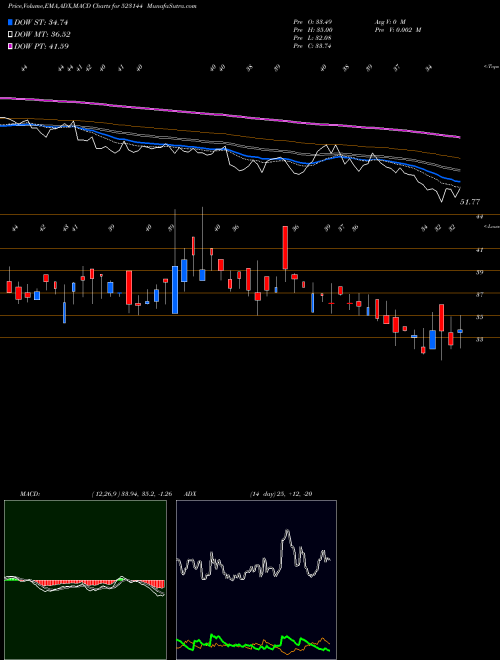Click the 'Pre C: 33.74' close value
The image size is (500, 660).
[312, 46]
